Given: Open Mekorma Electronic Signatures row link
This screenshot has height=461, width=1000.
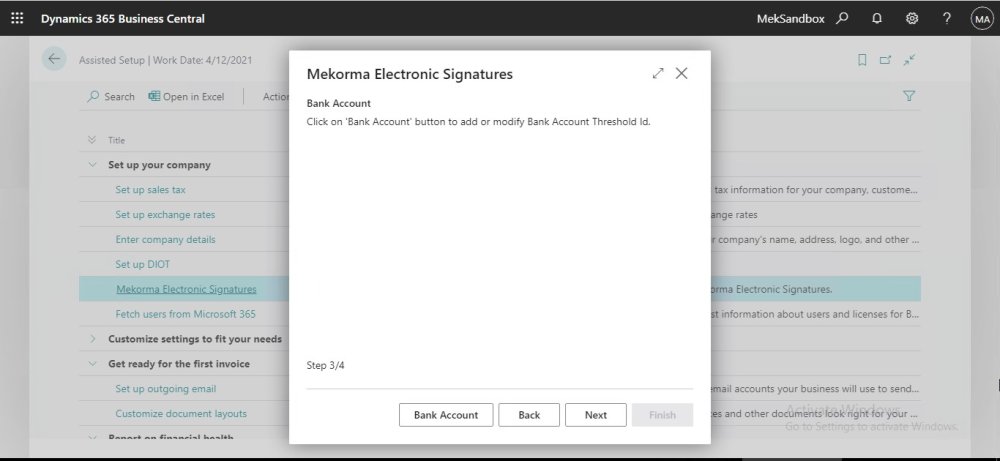Looking at the screenshot, I should tap(186, 289).
